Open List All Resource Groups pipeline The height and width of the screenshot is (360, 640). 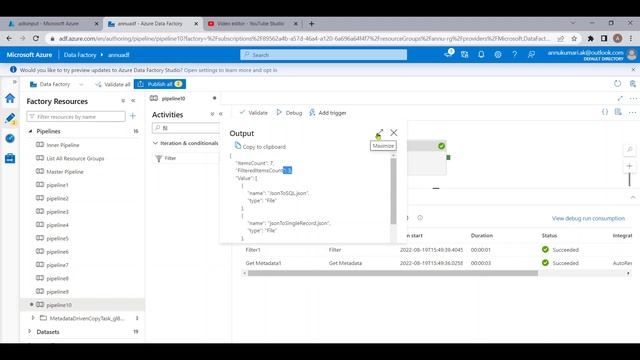pos(75,158)
